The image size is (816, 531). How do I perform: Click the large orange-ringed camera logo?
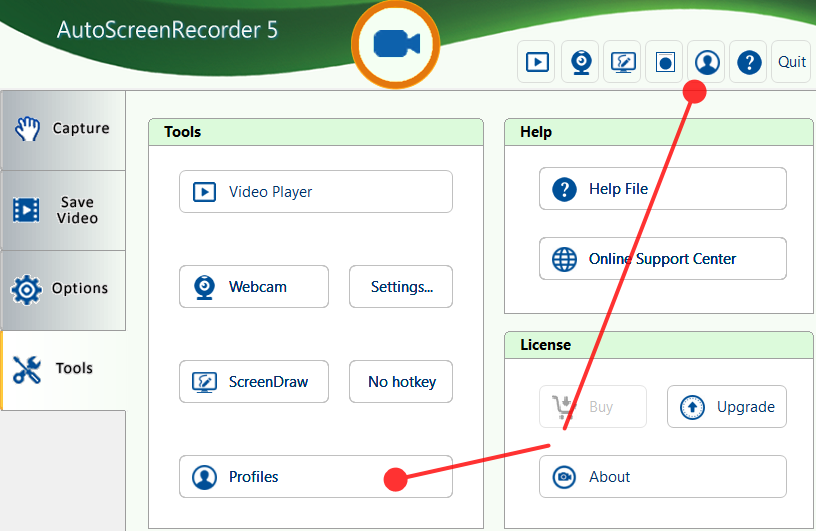[x=395, y=44]
